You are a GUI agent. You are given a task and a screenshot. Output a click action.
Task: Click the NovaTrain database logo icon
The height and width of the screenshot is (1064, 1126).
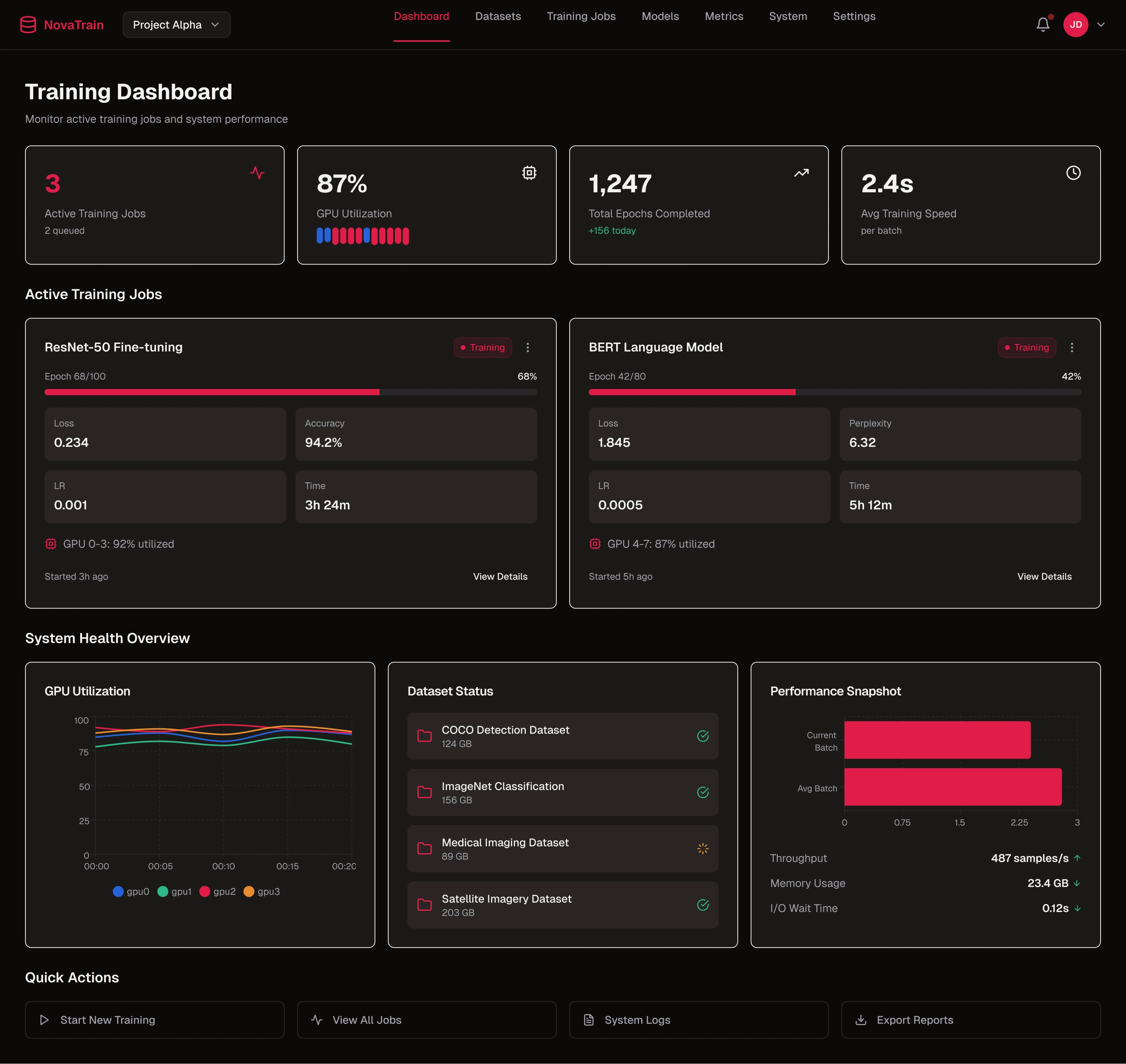coord(28,24)
